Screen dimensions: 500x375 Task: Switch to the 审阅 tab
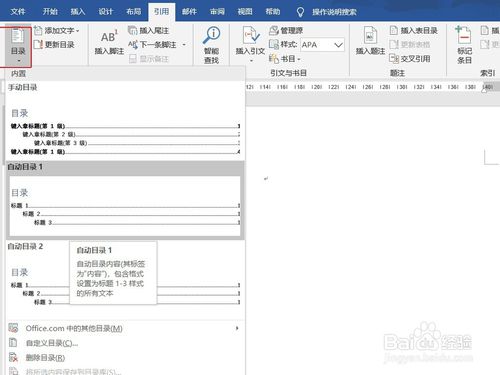(217, 12)
